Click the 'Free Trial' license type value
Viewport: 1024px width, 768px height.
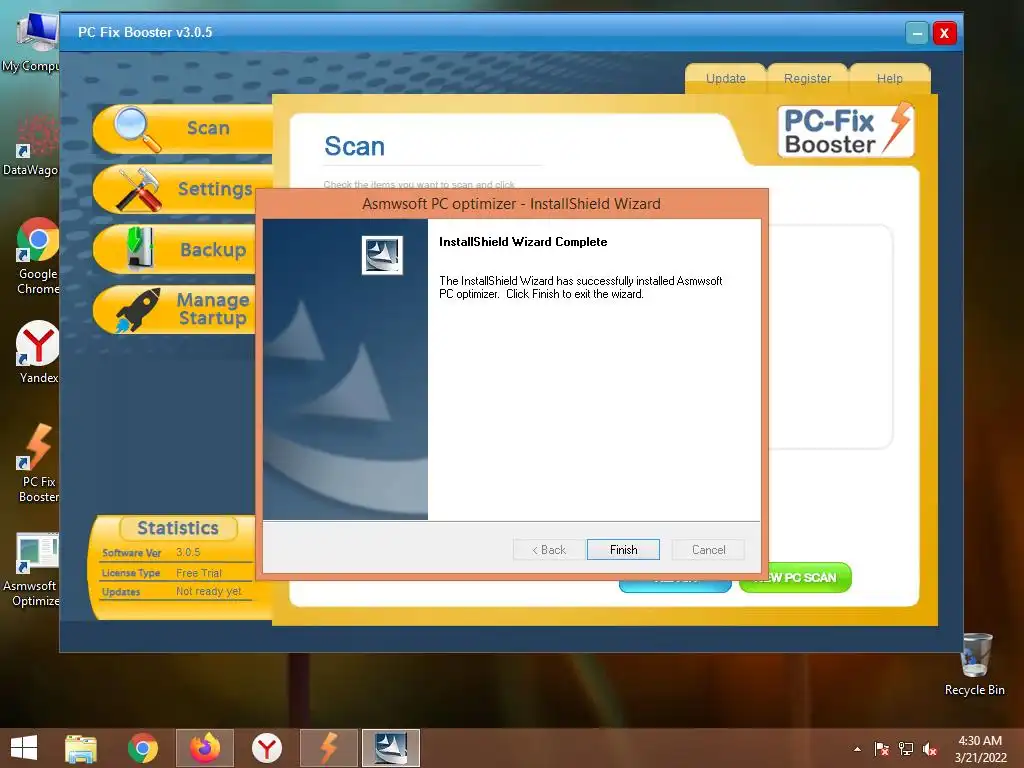tap(199, 573)
